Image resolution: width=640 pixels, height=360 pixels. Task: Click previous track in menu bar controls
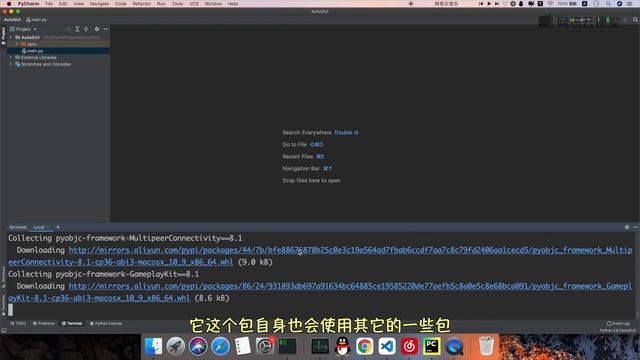click(481, 4)
